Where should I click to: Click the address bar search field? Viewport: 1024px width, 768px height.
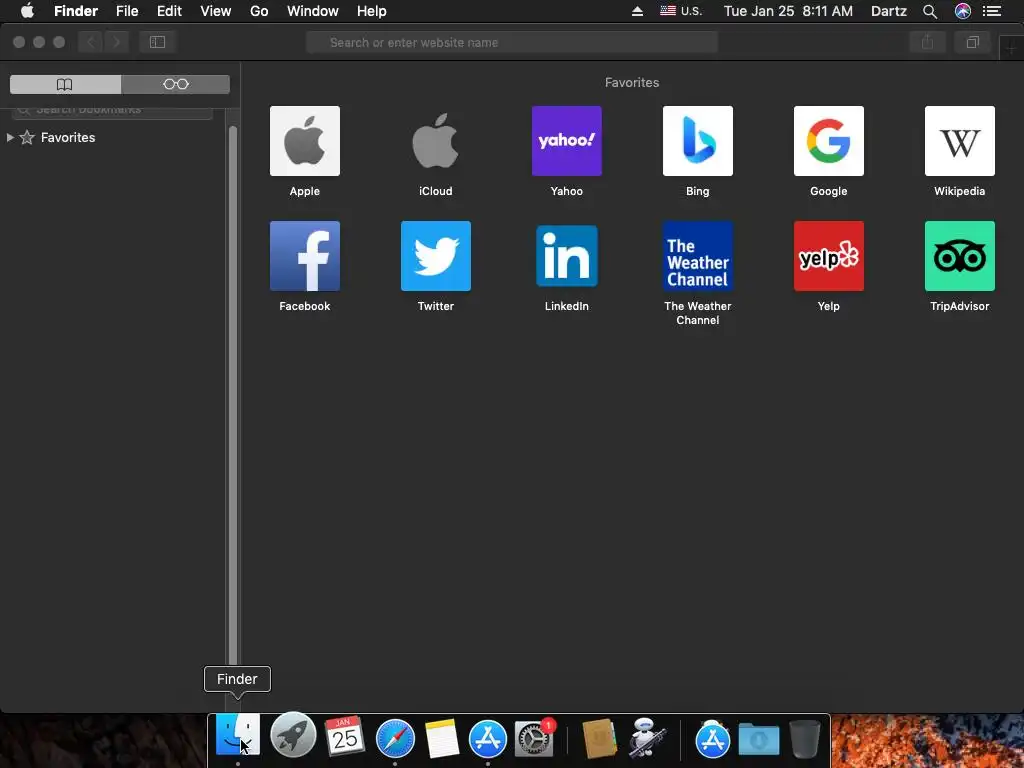tap(512, 42)
